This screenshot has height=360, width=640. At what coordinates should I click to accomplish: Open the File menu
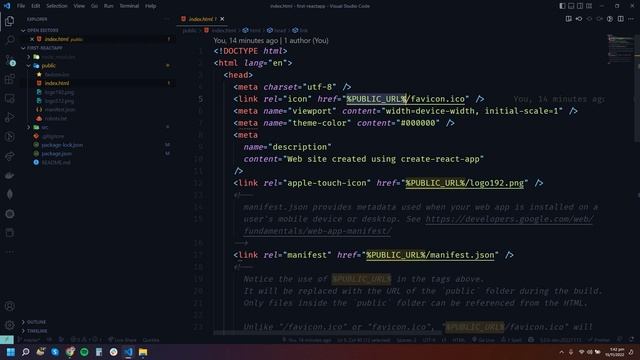pos(21,6)
